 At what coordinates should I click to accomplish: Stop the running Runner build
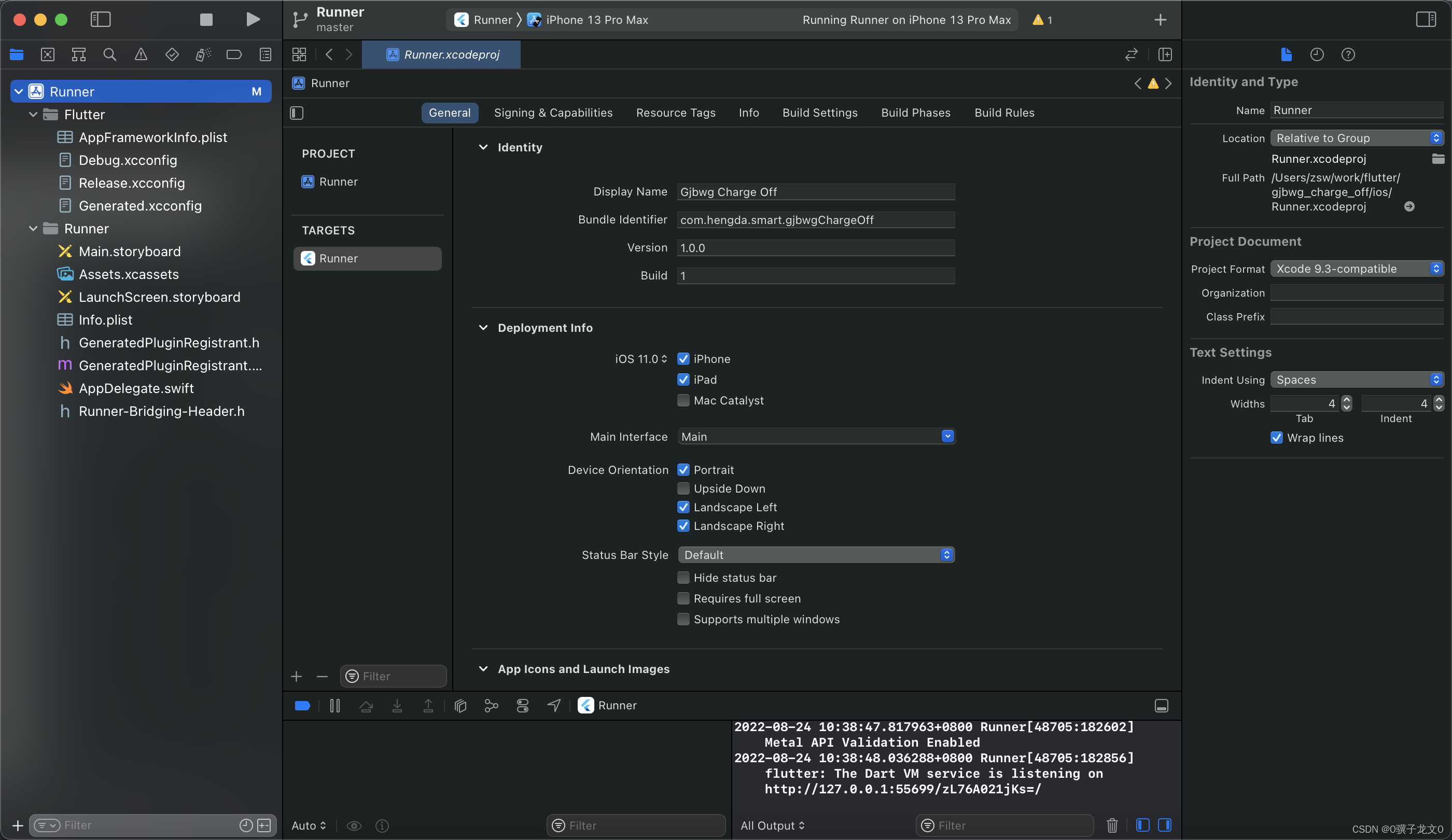[x=206, y=20]
